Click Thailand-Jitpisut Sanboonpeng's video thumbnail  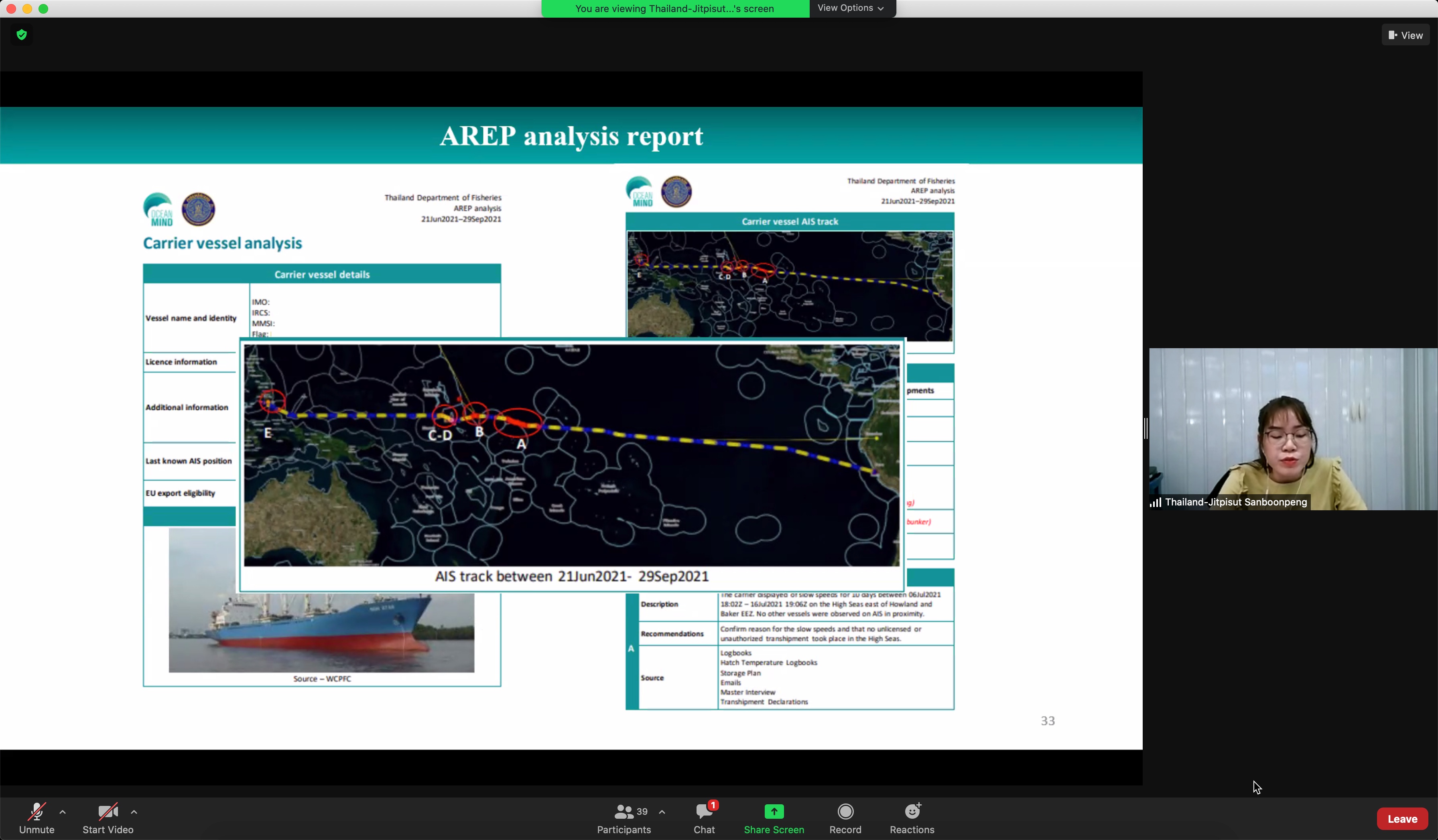point(1292,428)
